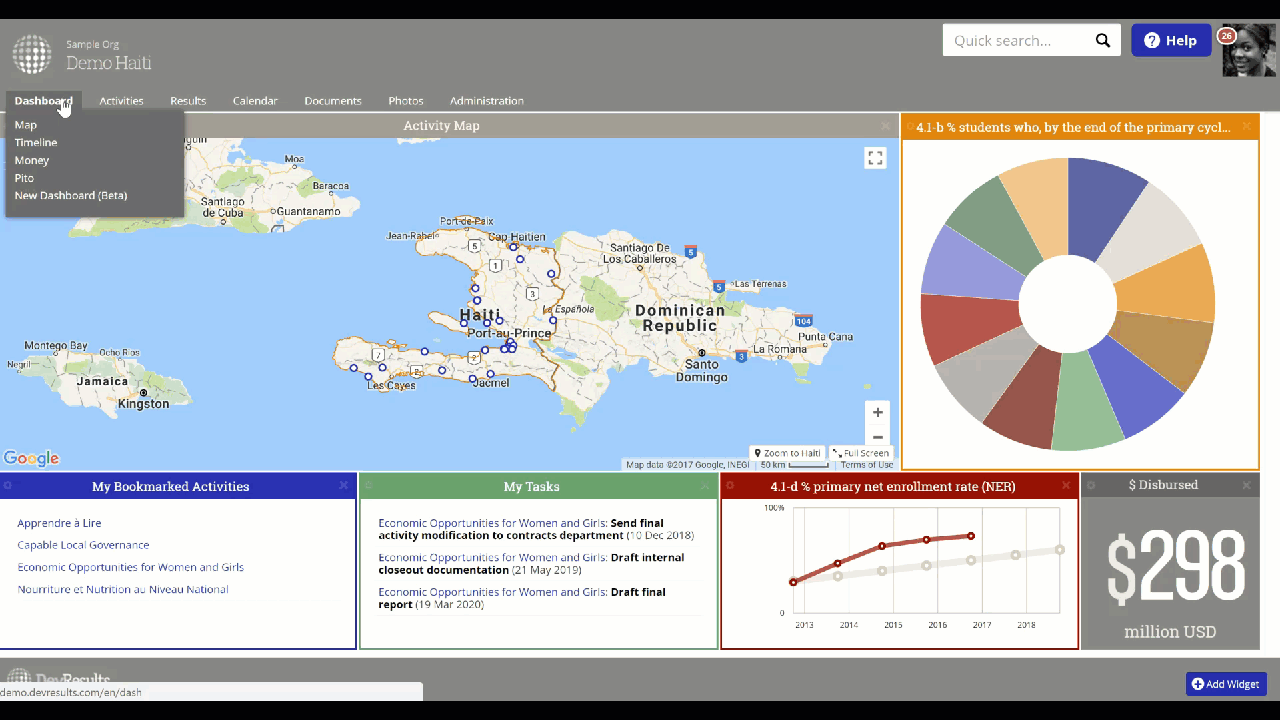The width and height of the screenshot is (1280, 720).
Task: Close the 4.1-b students pie chart widget
Action: [1246, 127]
